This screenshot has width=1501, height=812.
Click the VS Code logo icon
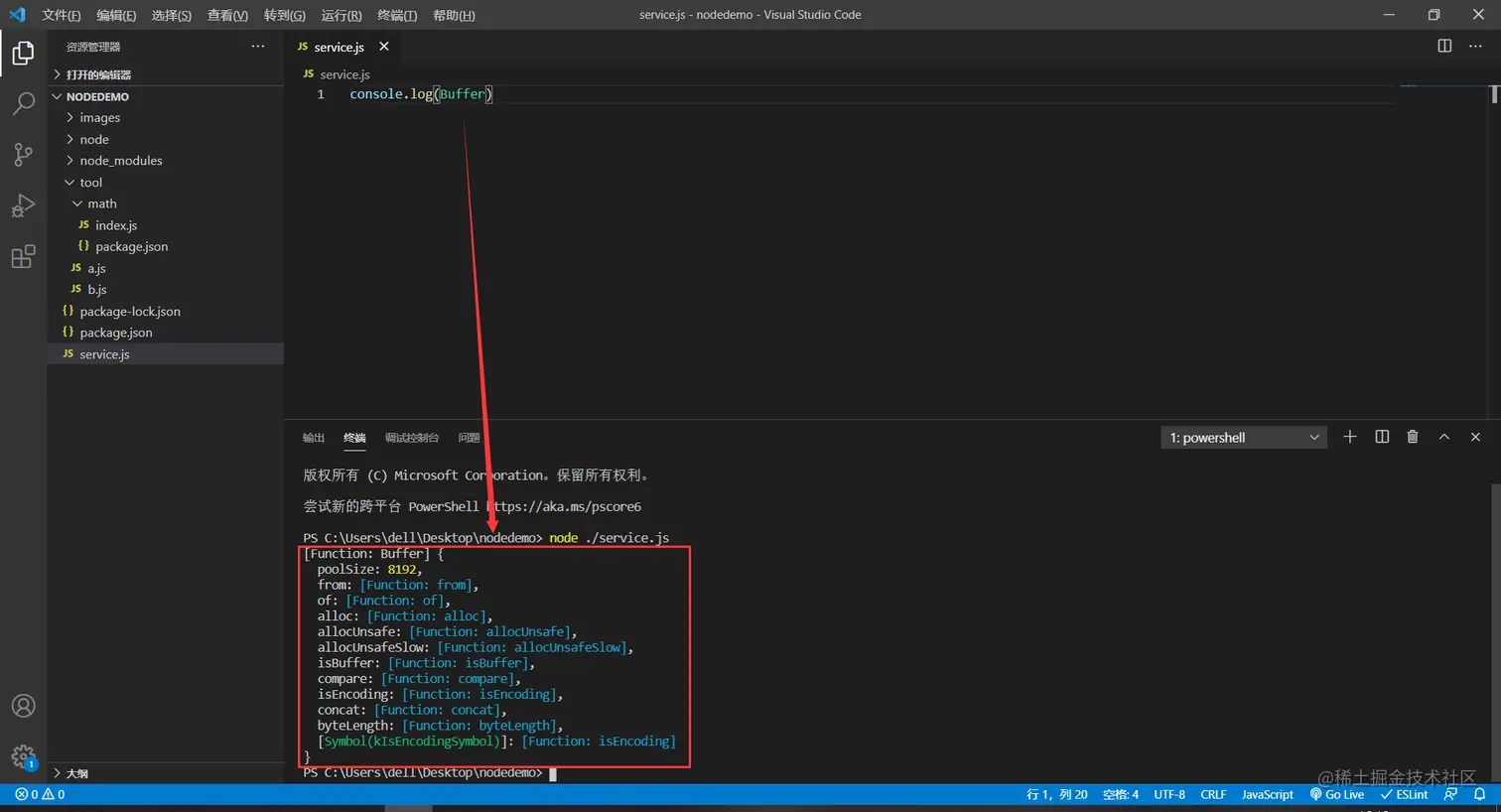pyautogui.click(x=17, y=15)
